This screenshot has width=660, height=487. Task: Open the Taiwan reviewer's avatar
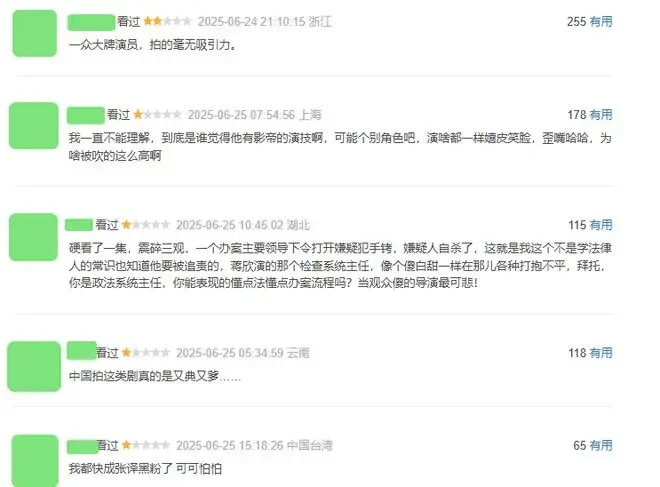click(x=35, y=461)
